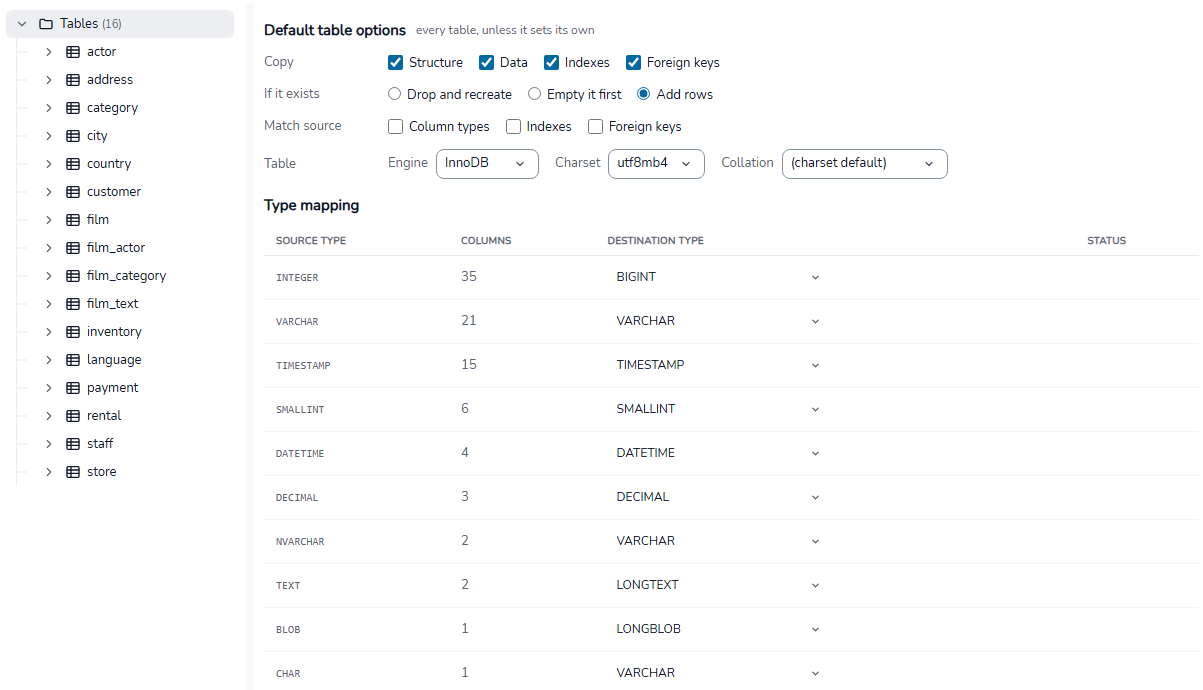
Task: Uncheck the Copy Data checkbox
Action: [x=486, y=62]
